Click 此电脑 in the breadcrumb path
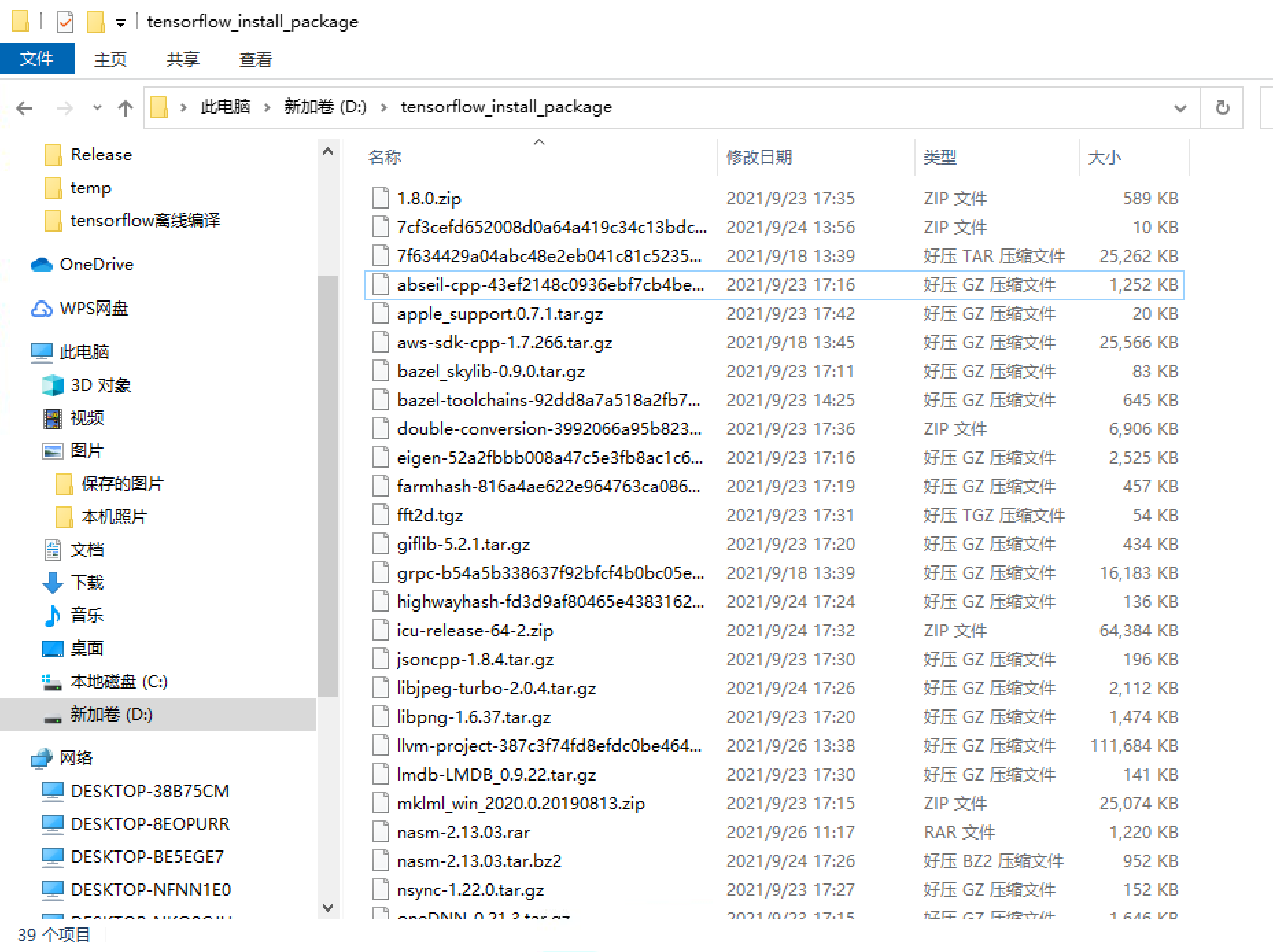 [x=224, y=106]
